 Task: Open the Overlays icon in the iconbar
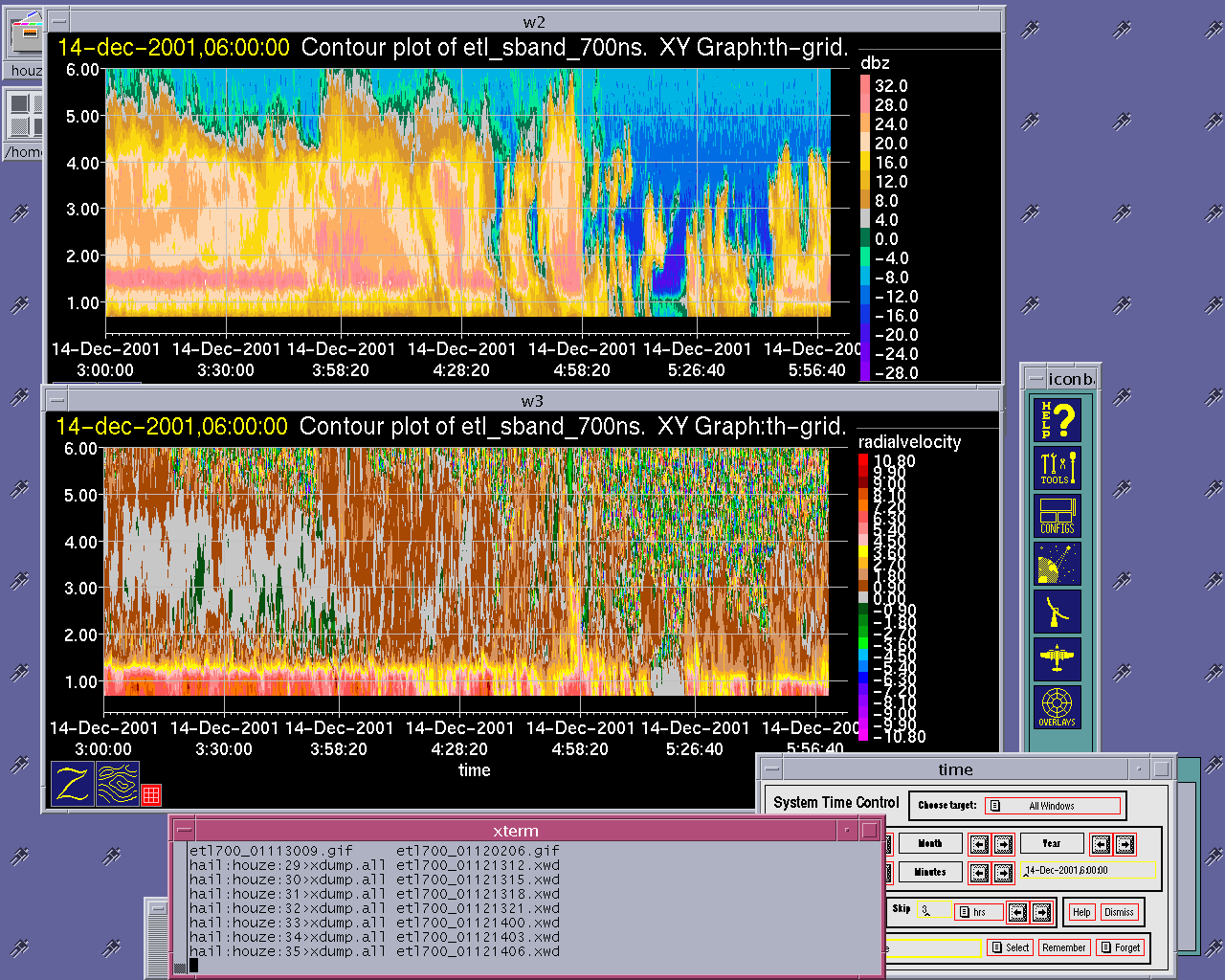click(1058, 707)
